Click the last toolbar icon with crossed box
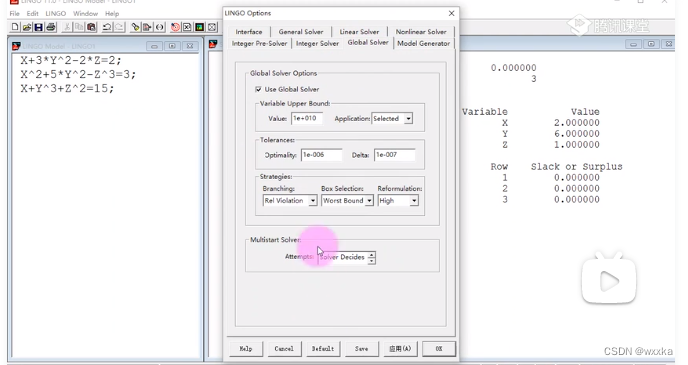 click(x=212, y=27)
